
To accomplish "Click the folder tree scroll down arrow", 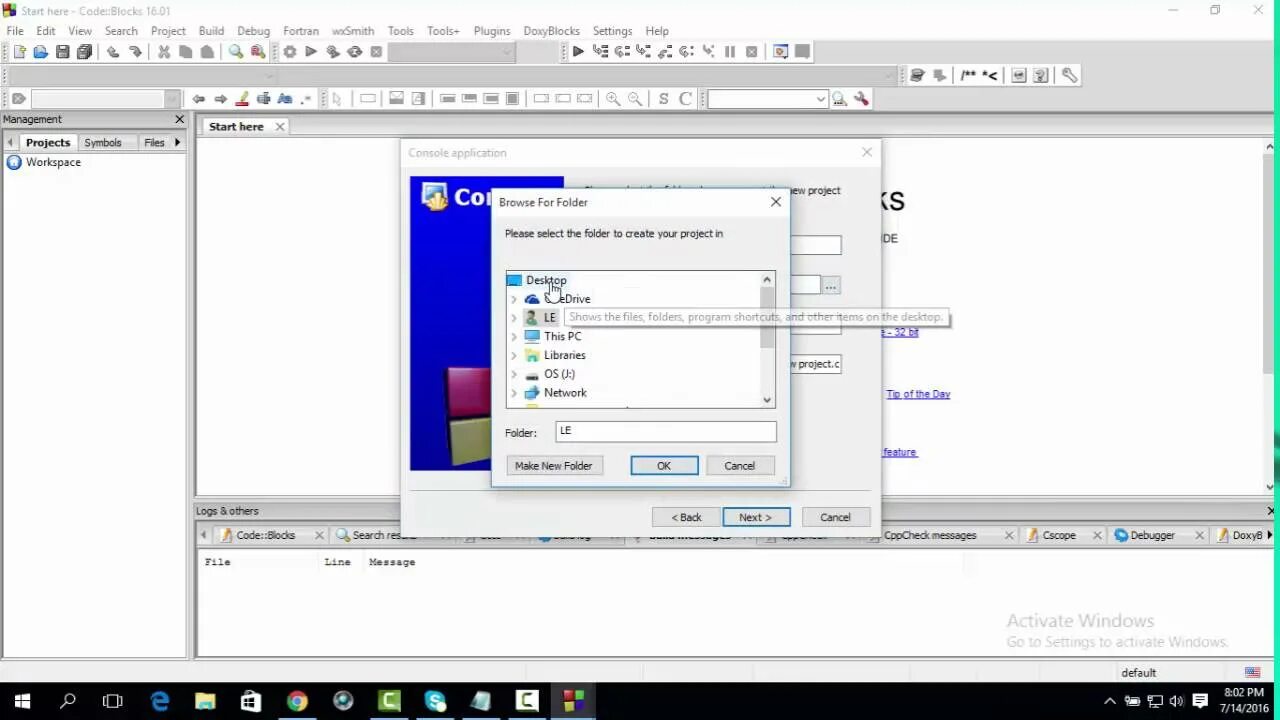I will (x=767, y=400).
